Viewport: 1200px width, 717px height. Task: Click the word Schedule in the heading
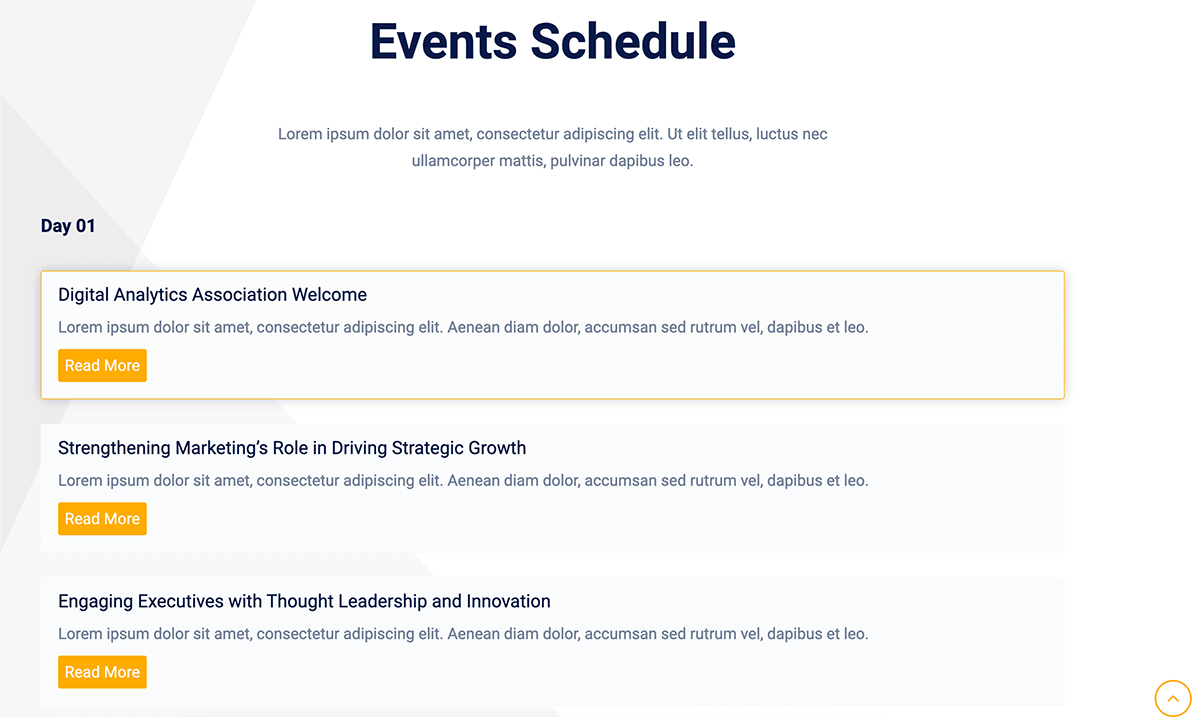633,42
